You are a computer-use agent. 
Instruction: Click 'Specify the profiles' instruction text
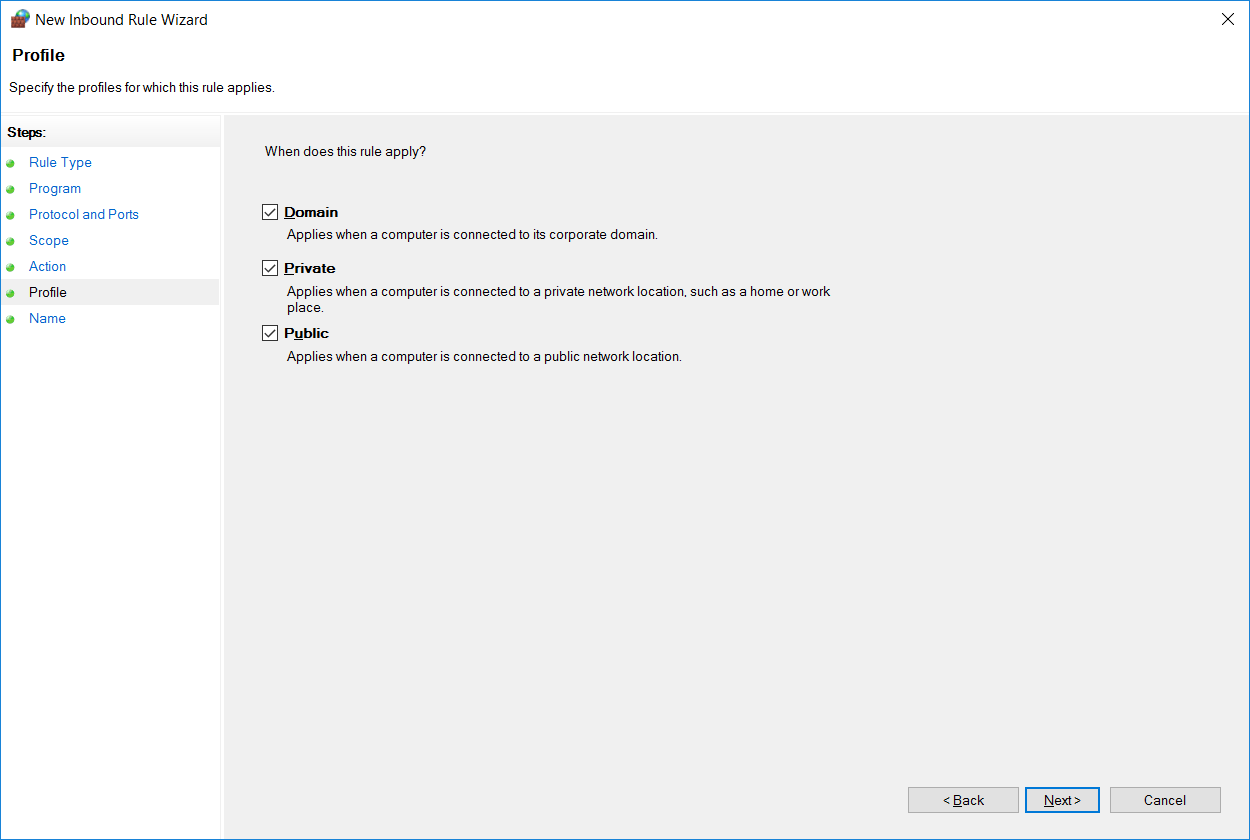click(x=142, y=87)
